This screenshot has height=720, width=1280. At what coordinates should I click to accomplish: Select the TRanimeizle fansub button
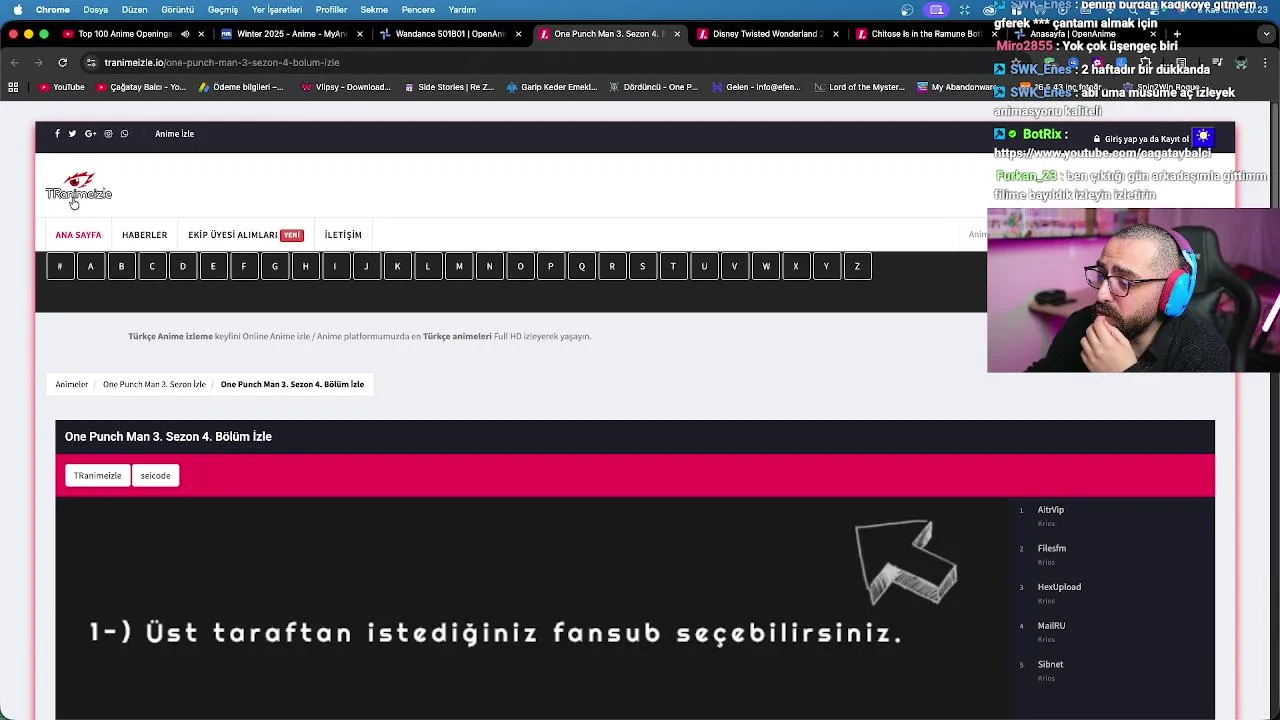coord(97,476)
